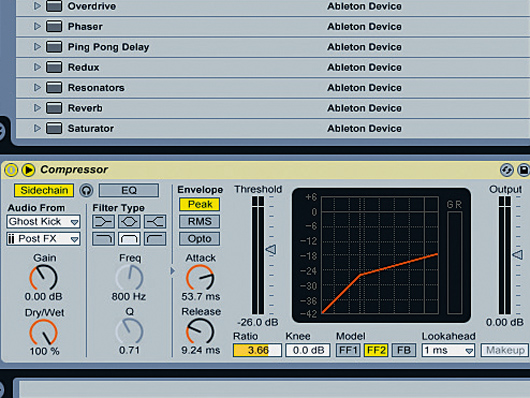Select the FB compressor model
This screenshot has height=398, width=530.
[x=404, y=350]
